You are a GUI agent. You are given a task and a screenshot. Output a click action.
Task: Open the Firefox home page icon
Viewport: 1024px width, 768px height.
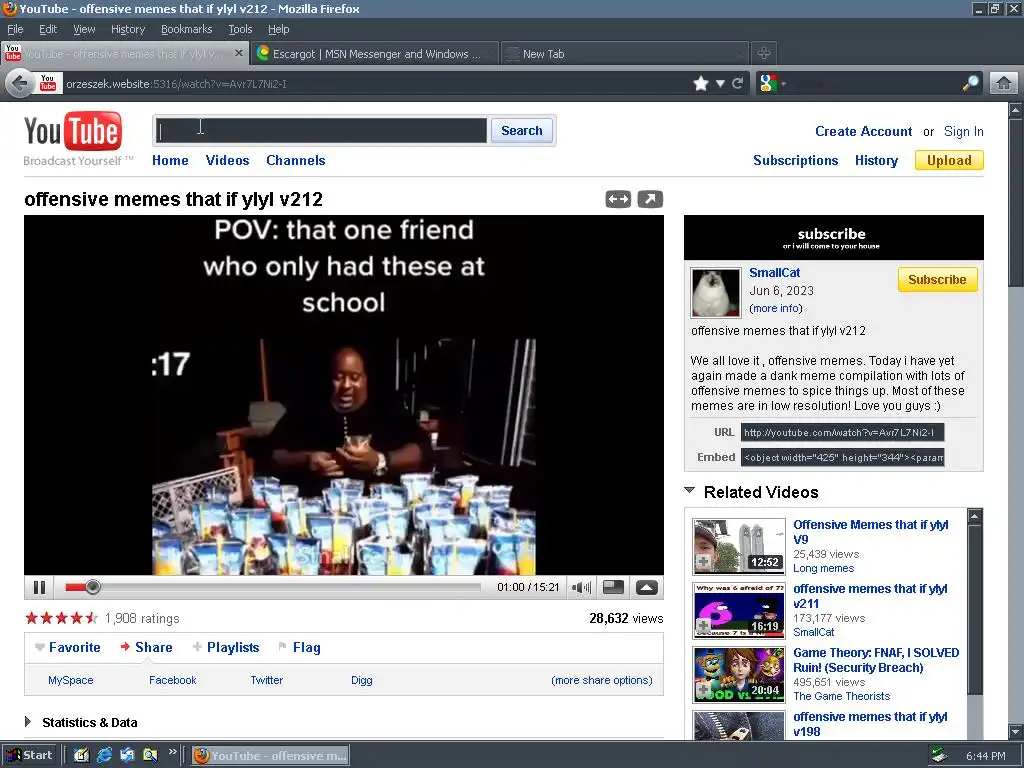[x=1004, y=84]
